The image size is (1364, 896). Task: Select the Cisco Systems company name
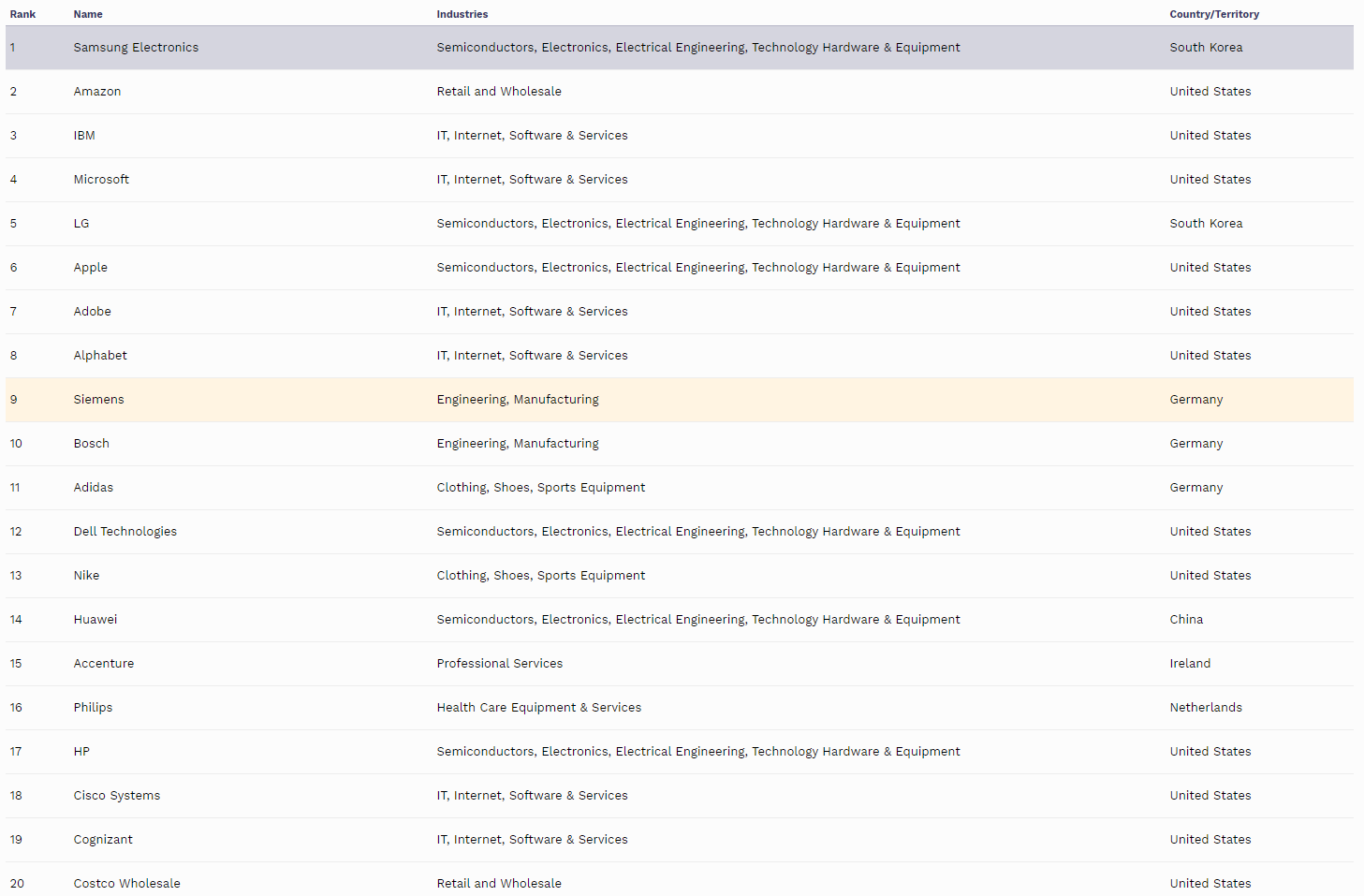click(x=117, y=796)
